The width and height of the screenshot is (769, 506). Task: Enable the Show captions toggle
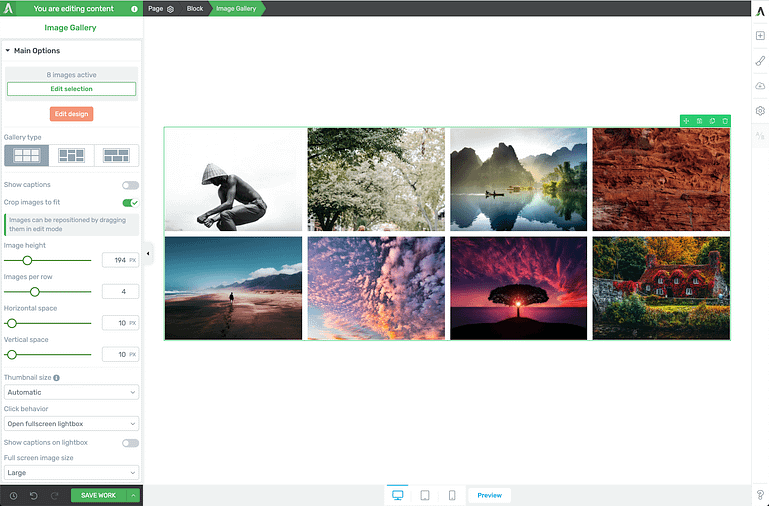130,185
